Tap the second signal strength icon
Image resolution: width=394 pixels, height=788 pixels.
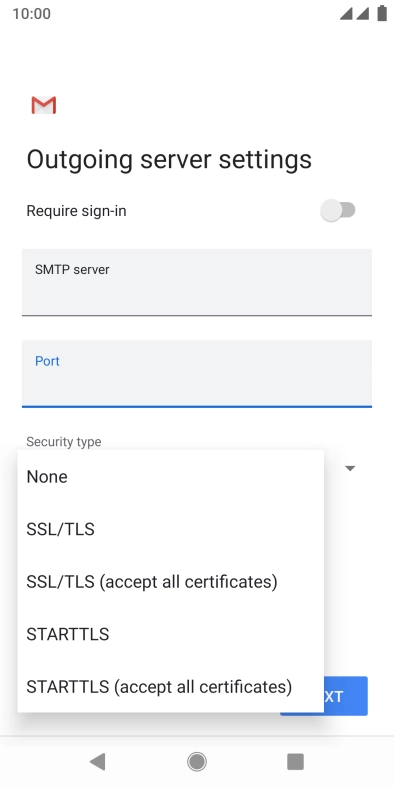click(x=363, y=14)
